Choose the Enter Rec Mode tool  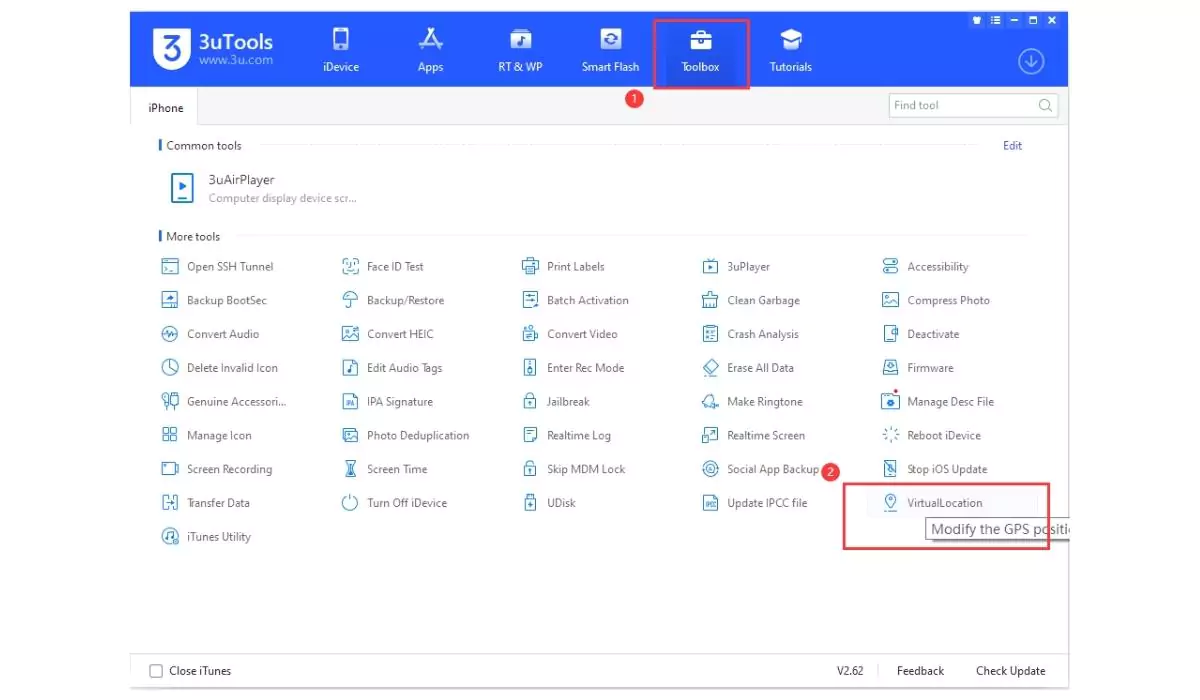click(573, 368)
